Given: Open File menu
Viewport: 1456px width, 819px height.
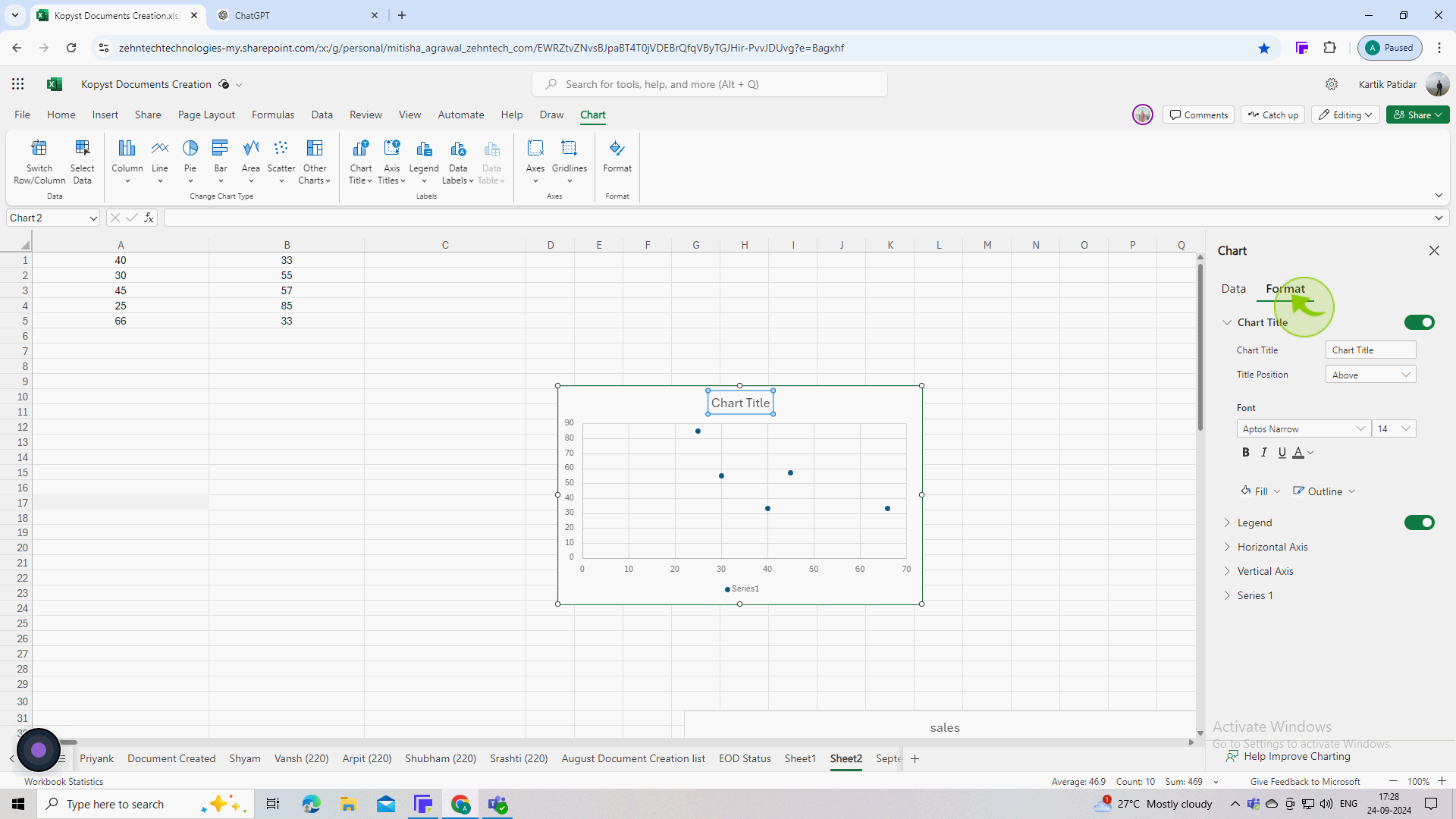Looking at the screenshot, I should (x=22, y=115).
